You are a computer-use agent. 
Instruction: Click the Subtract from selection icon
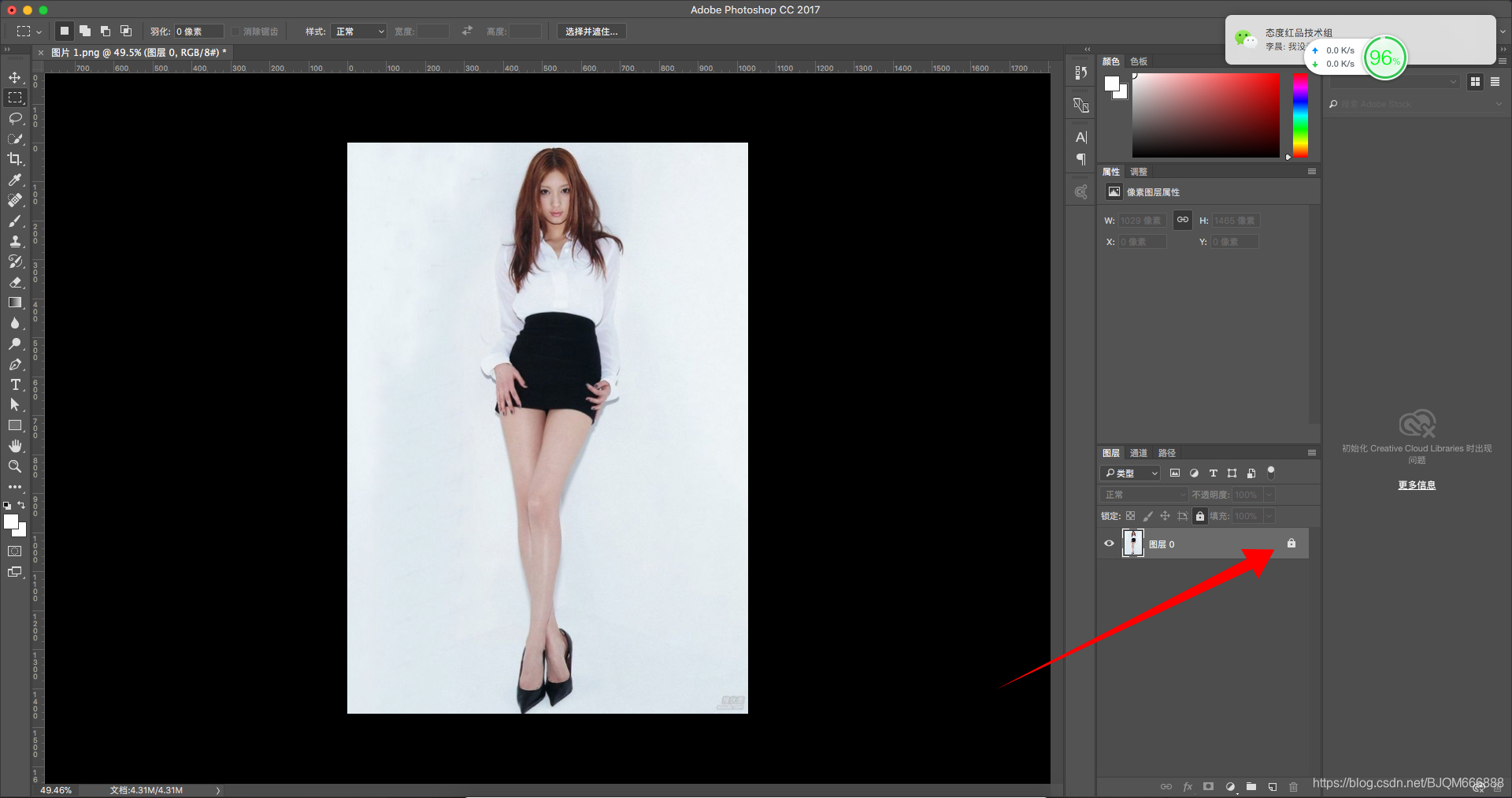[105, 31]
